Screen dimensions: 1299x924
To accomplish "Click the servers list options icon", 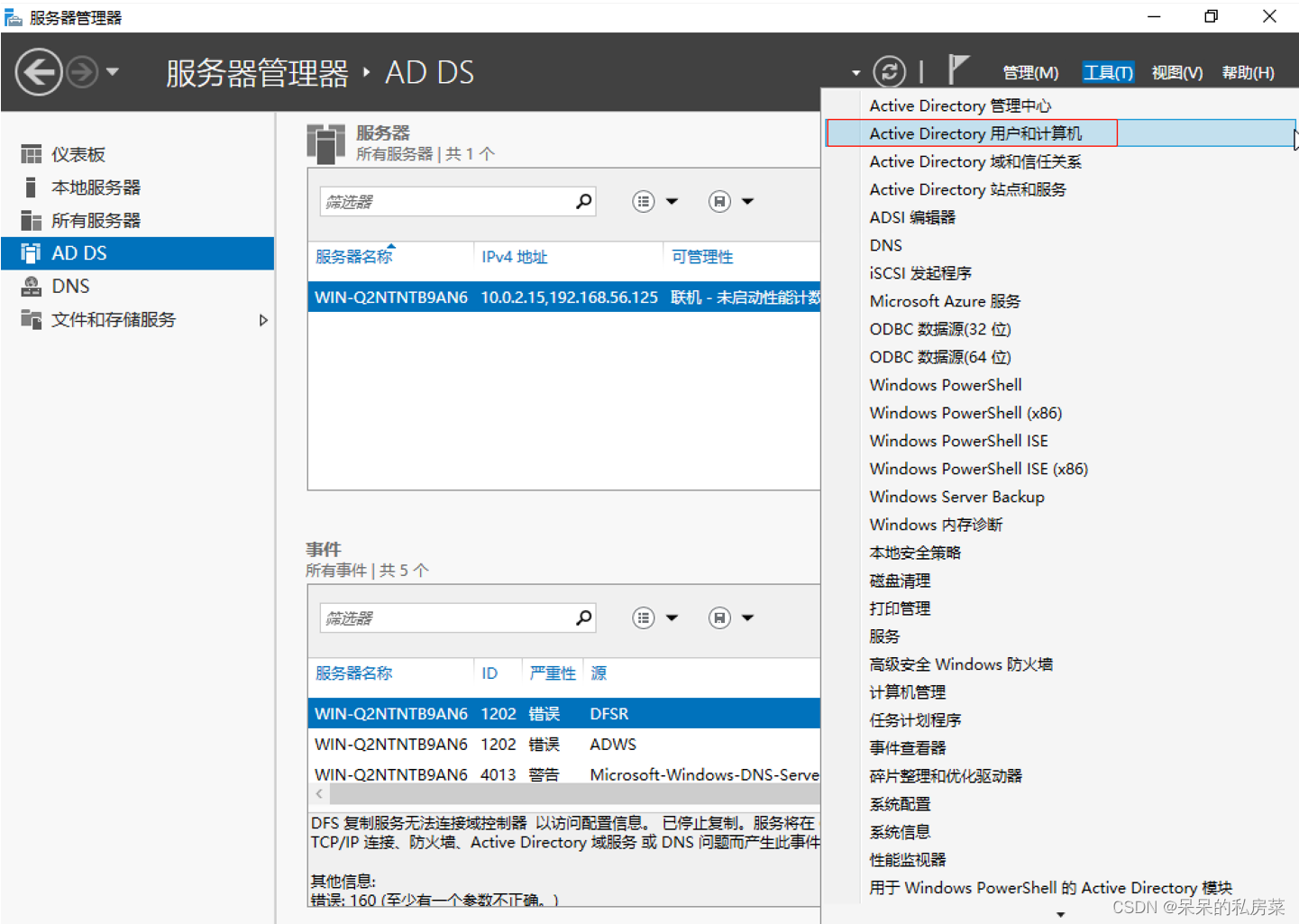I will point(643,202).
